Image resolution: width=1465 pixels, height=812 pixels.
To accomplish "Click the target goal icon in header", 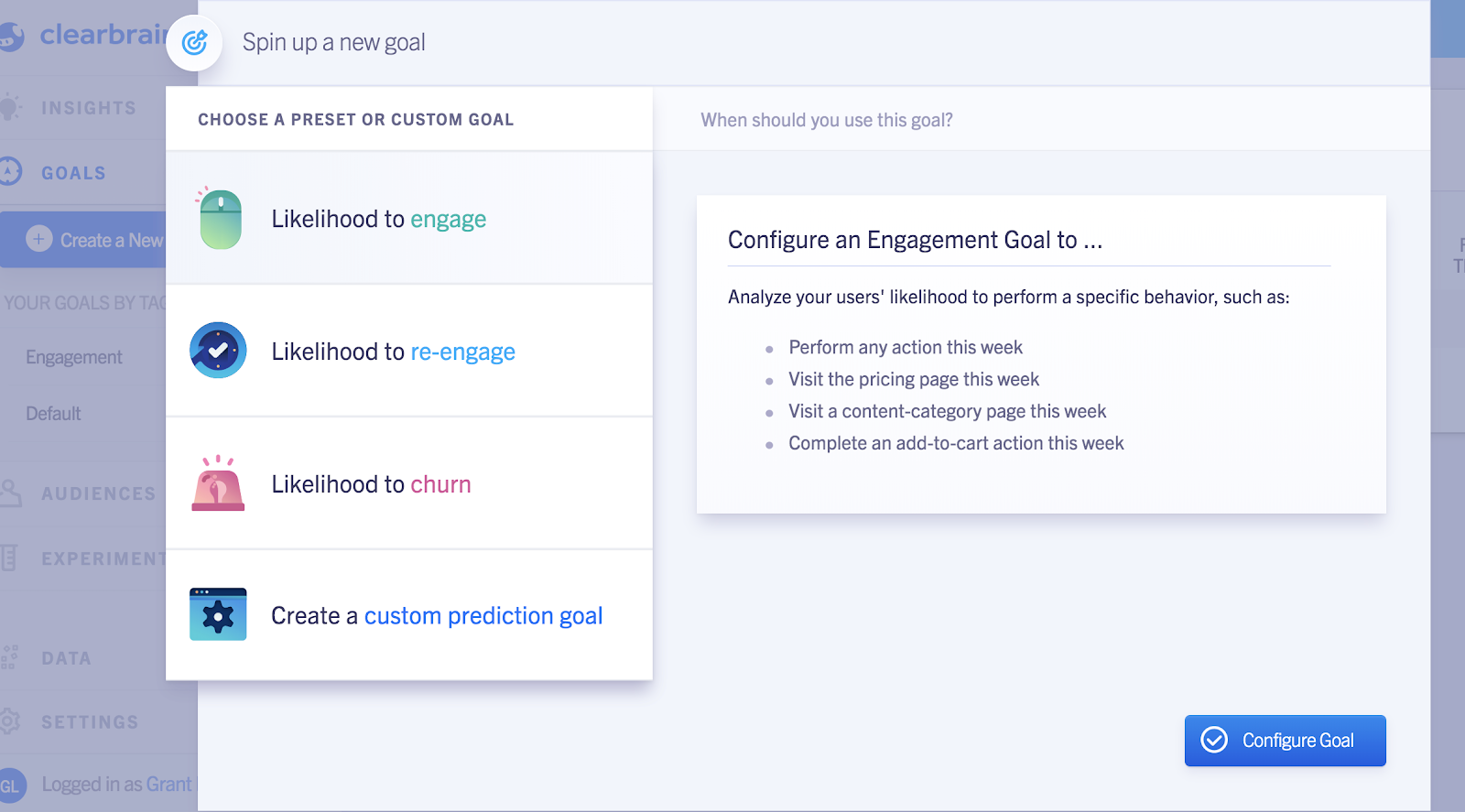I will [x=194, y=42].
